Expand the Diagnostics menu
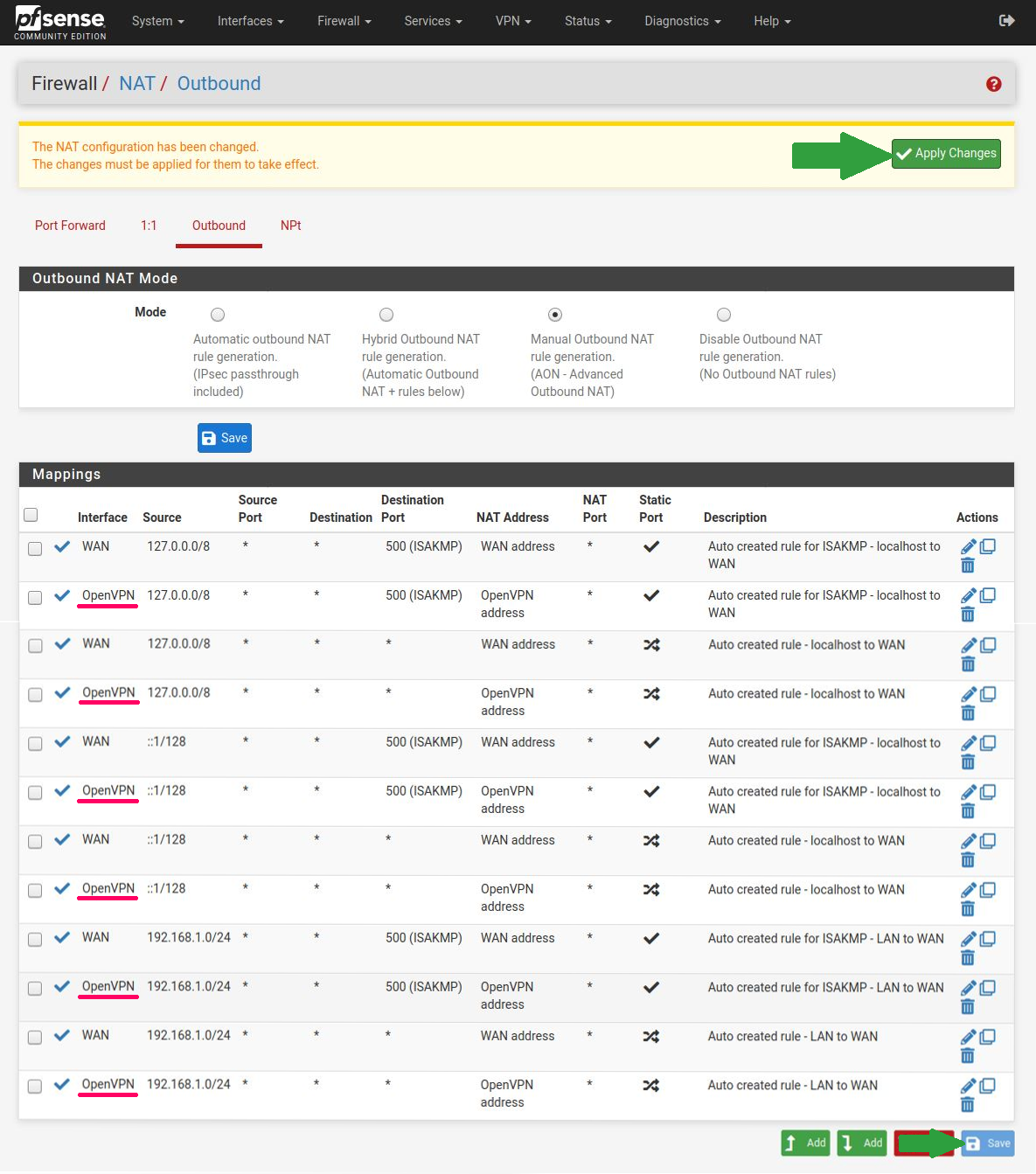The height and width of the screenshot is (1174, 1036). (682, 21)
